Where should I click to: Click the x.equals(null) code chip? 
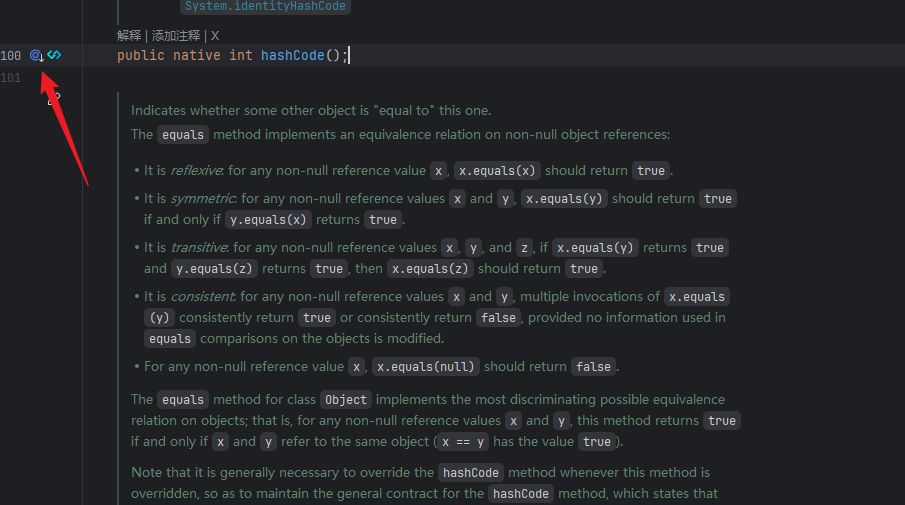point(425,367)
